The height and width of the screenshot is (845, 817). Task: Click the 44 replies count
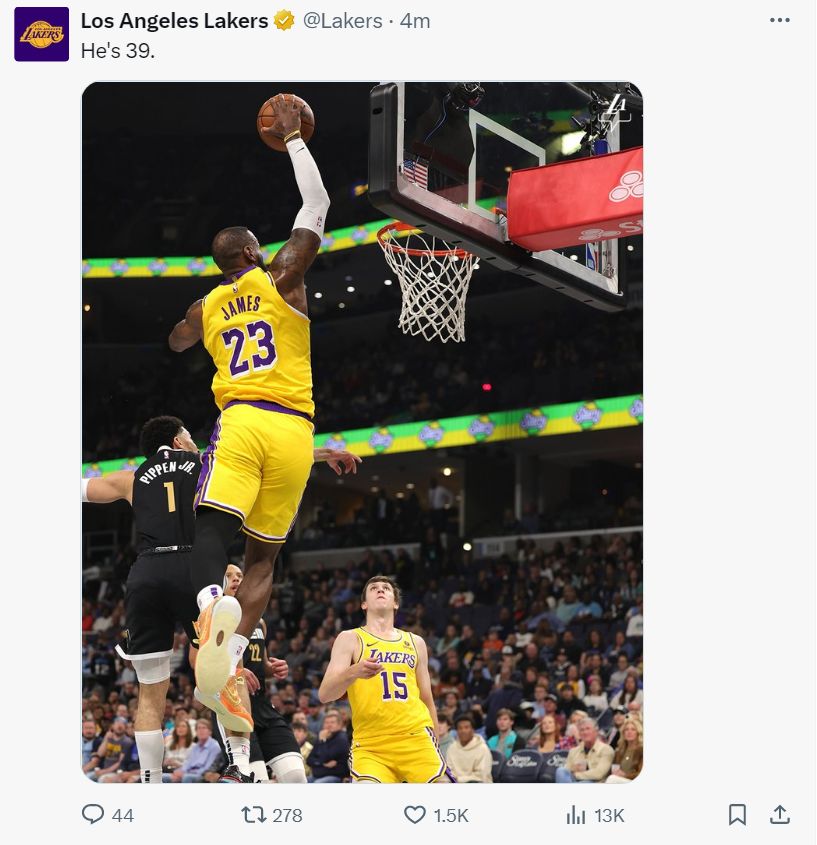click(x=122, y=816)
